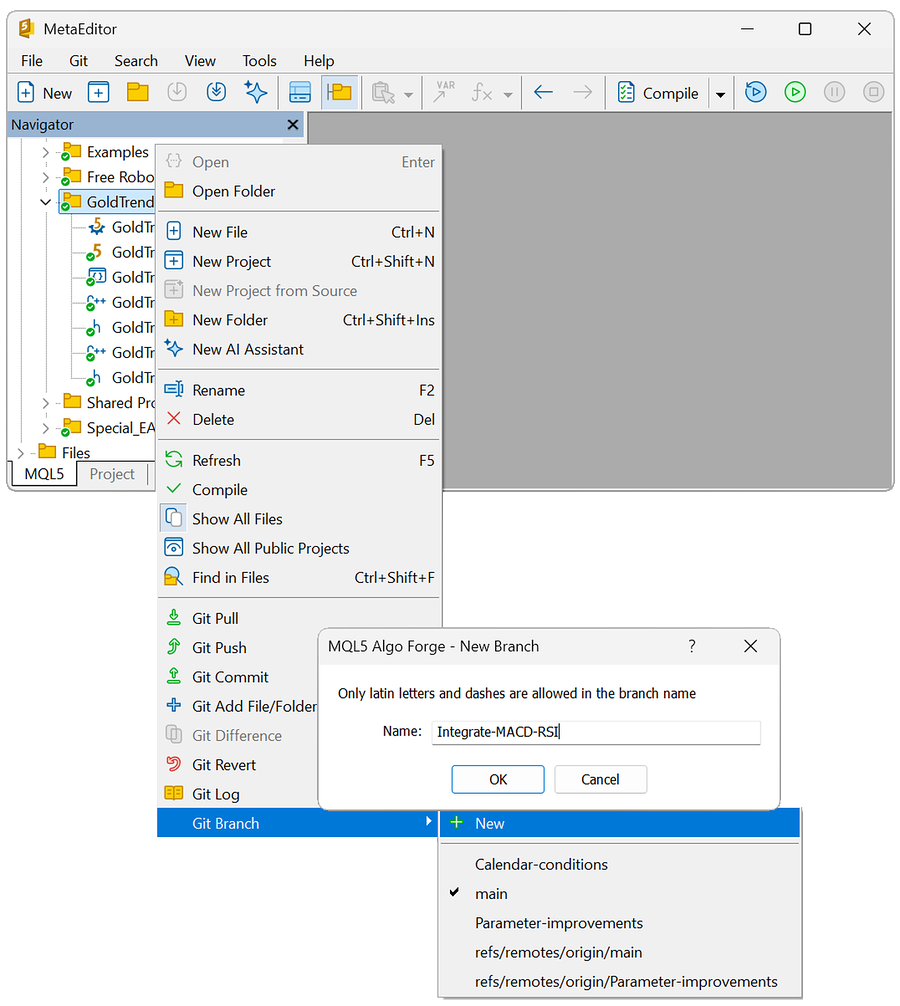Choose Open Folder in context menu
Viewport: 900px width, 1006px height.
tap(299, 191)
